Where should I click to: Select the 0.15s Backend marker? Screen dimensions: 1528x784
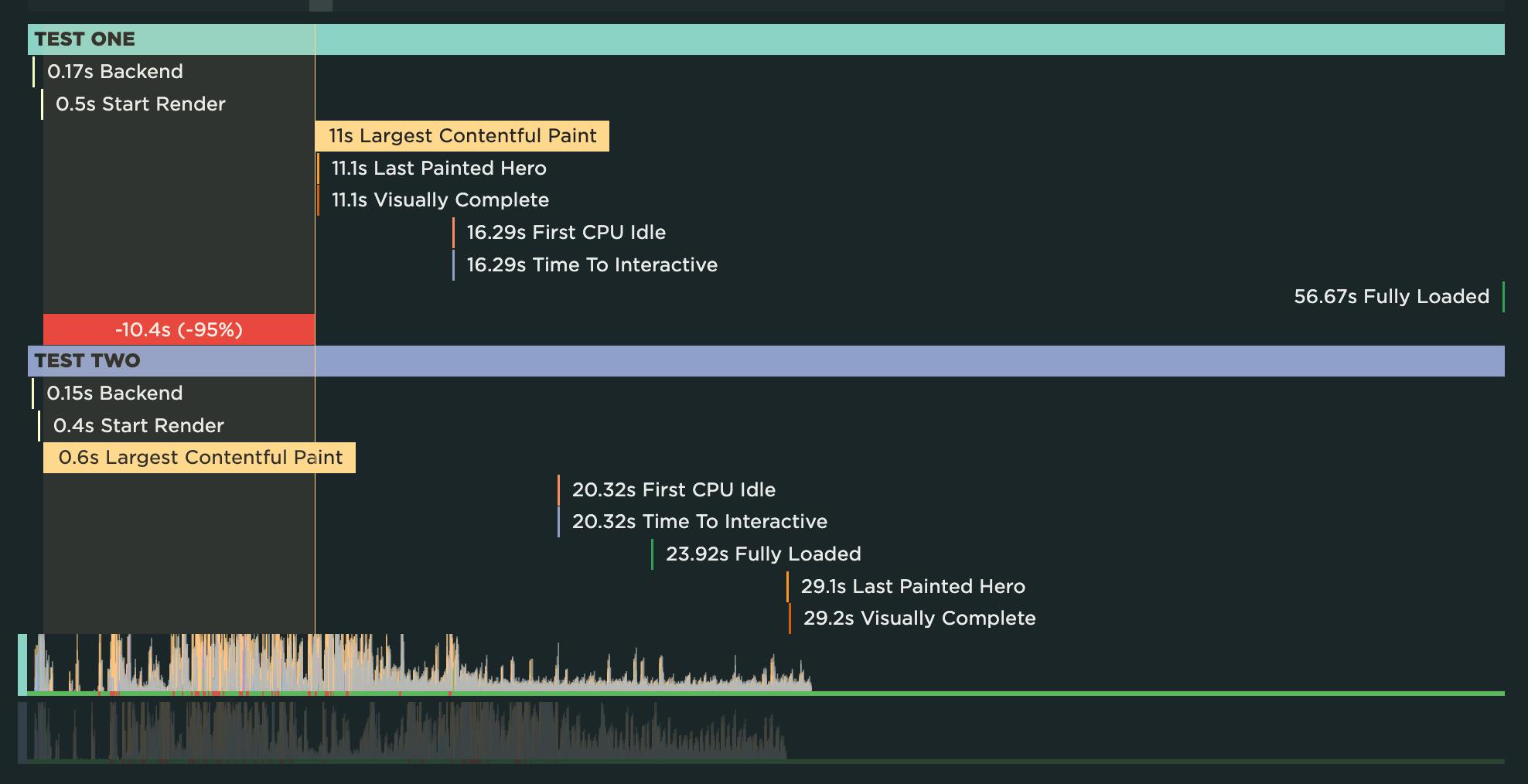114,394
